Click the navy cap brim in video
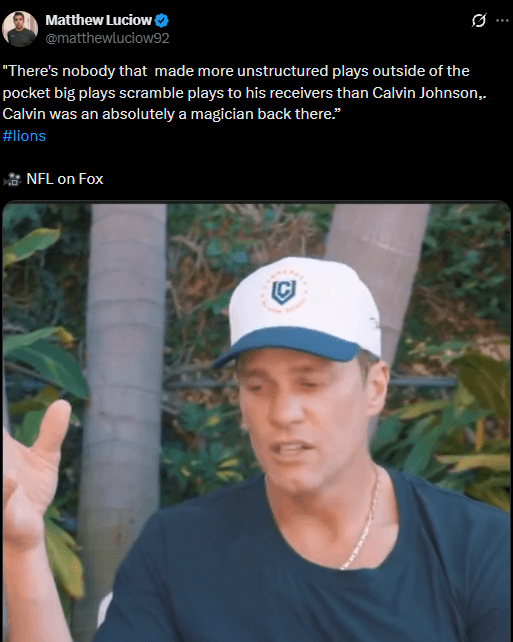Image resolution: width=513 pixels, height=642 pixels. [289, 345]
